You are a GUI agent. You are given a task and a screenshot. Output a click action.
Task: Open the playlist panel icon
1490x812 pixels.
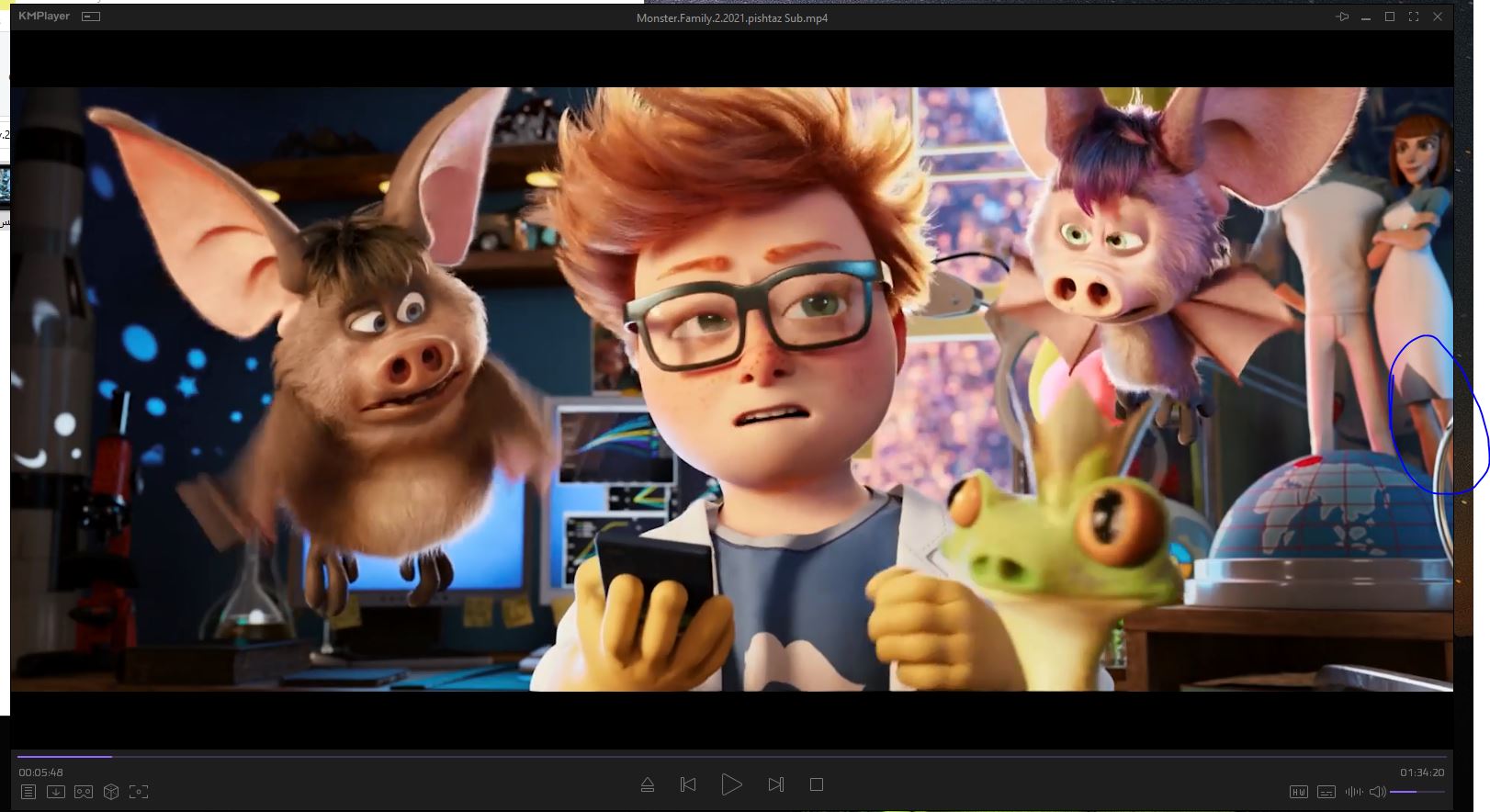tap(28, 792)
